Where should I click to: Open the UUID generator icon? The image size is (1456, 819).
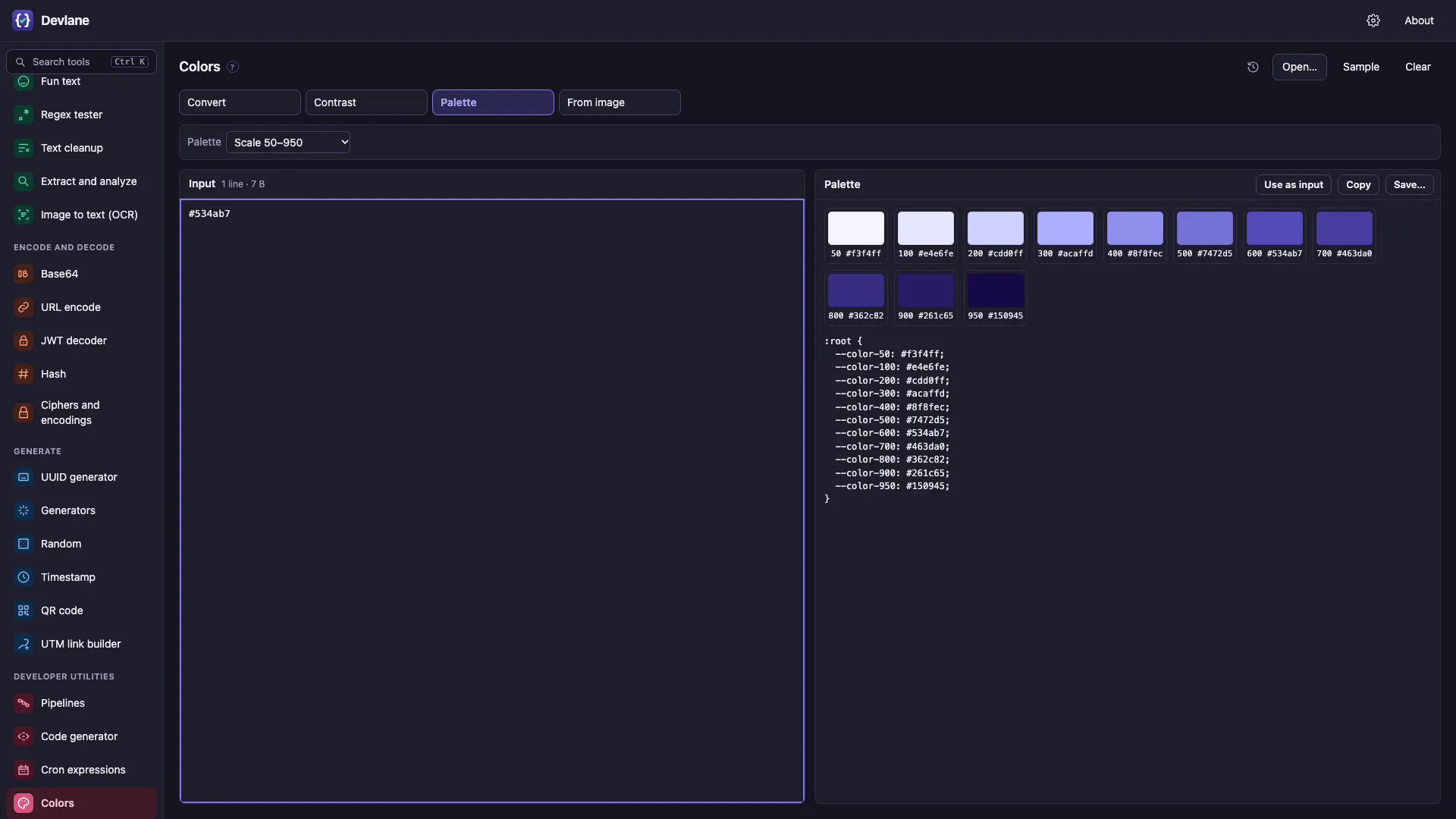tap(24, 477)
